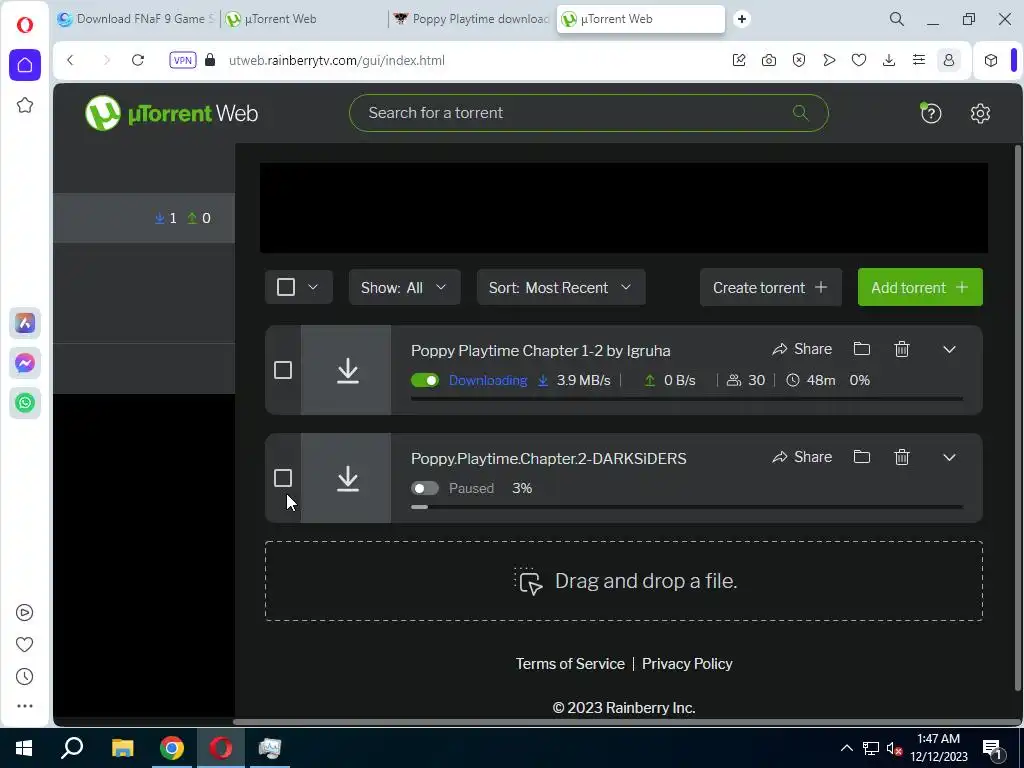Open Windows taskbar search
The image size is (1024, 768).
point(72,748)
